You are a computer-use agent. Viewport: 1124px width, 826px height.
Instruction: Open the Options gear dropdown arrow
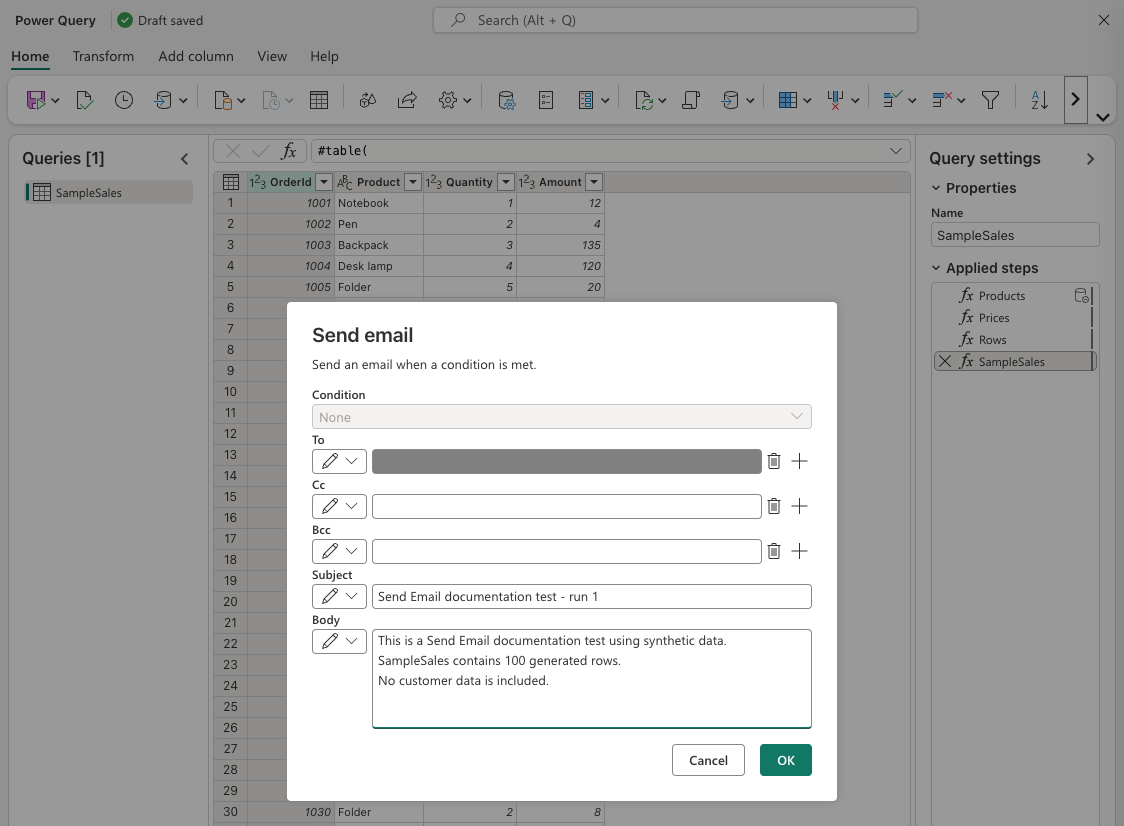tap(467, 100)
